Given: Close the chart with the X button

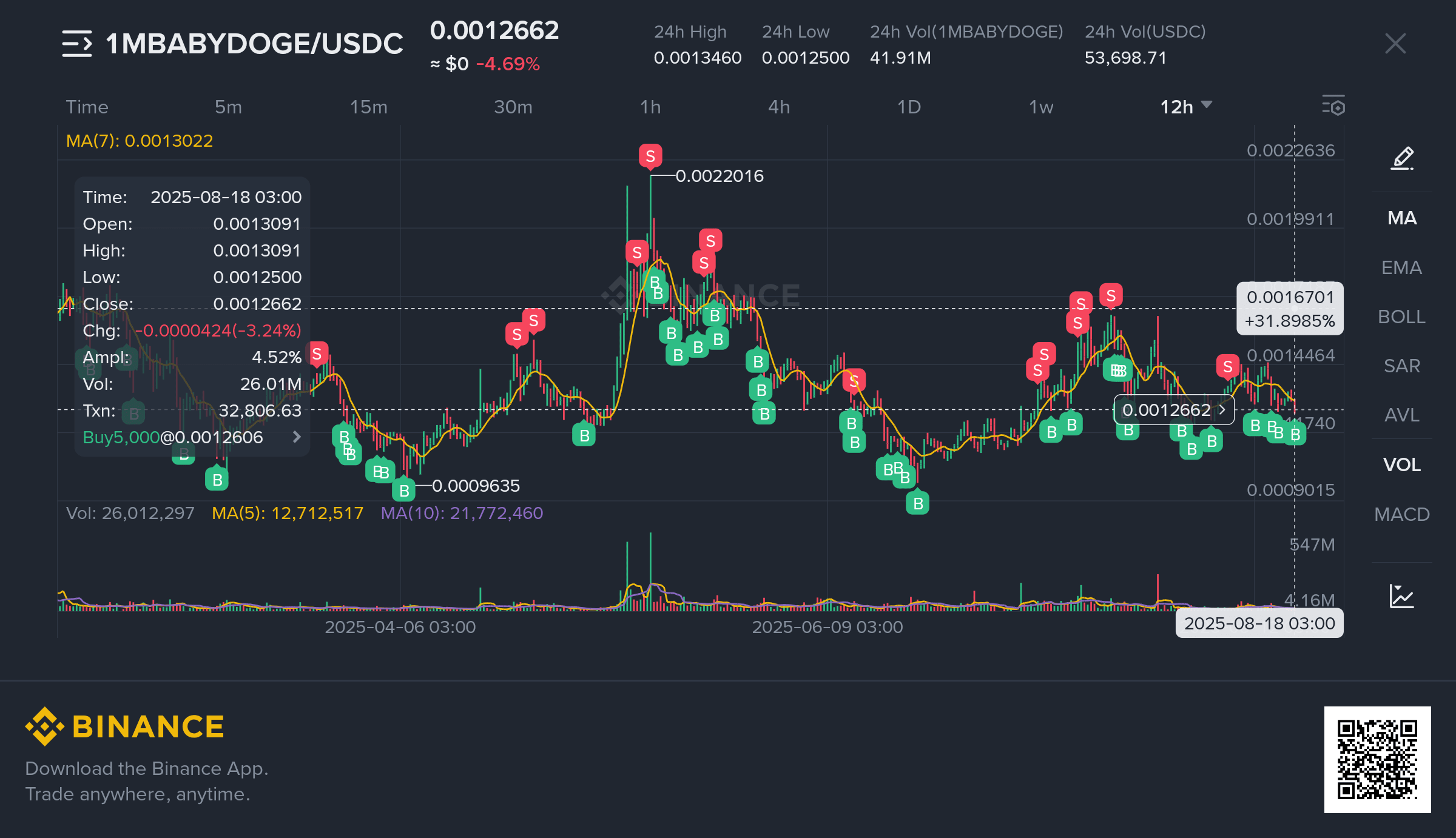Looking at the screenshot, I should coord(1395,44).
